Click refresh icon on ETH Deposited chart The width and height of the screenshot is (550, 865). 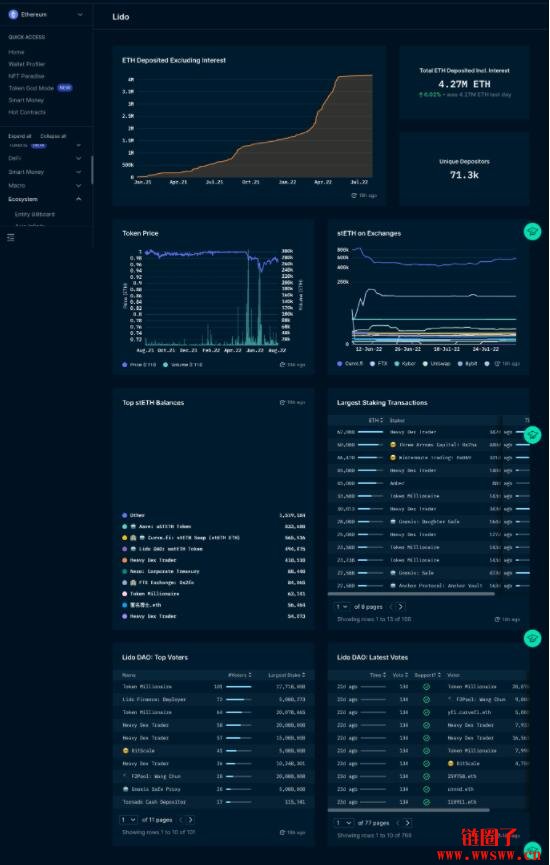tap(355, 195)
